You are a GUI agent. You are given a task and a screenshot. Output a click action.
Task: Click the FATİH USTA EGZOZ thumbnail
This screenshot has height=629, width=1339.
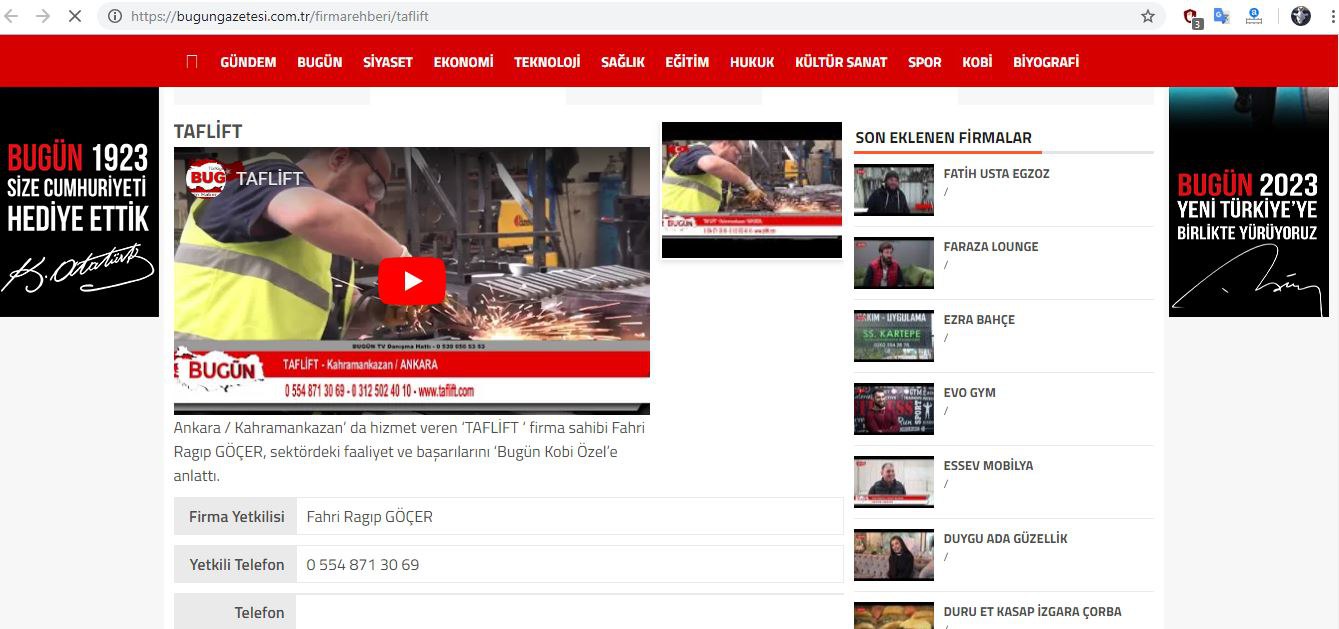point(894,190)
